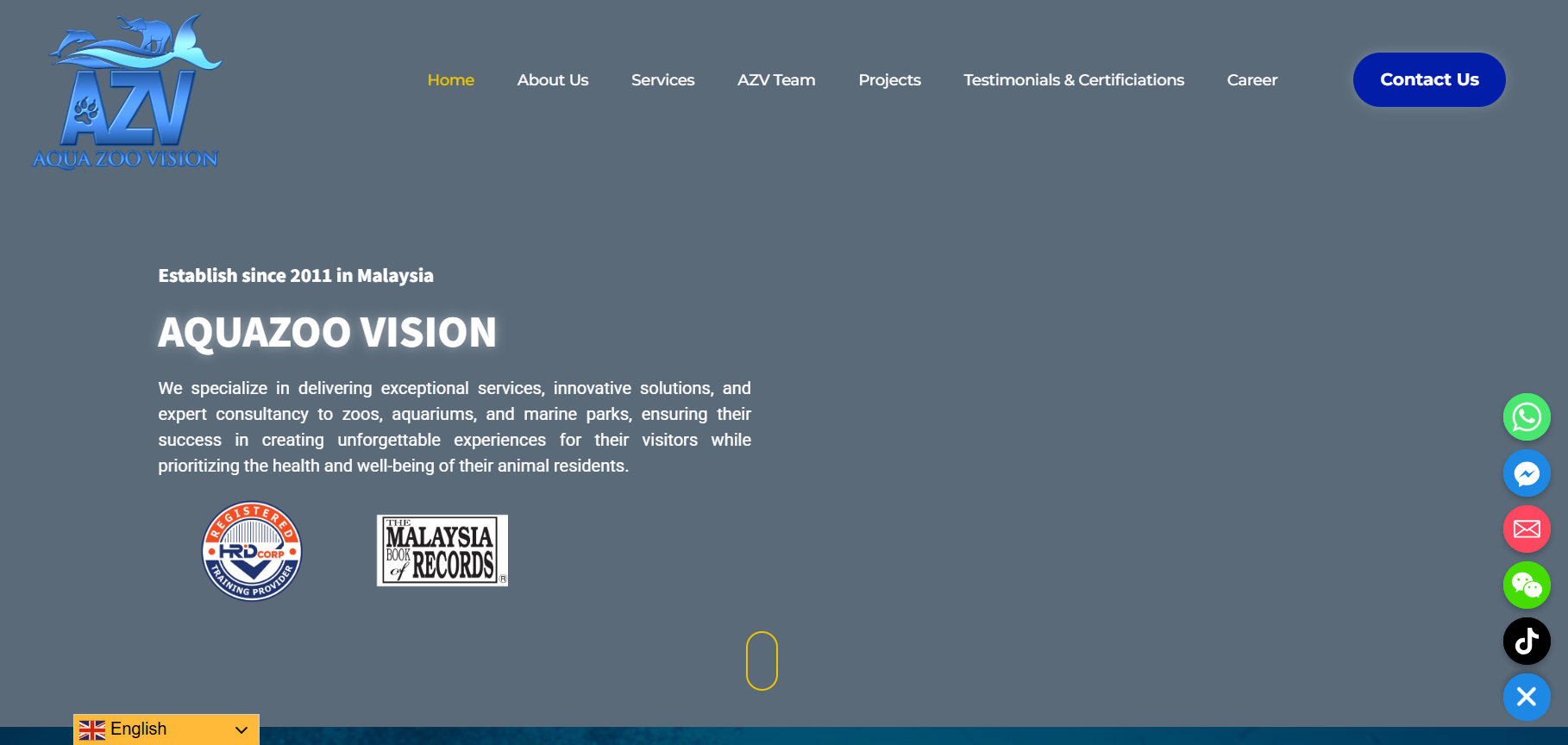The height and width of the screenshot is (745, 1568).
Task: View Testimonials & Certifications page
Action: click(1073, 80)
